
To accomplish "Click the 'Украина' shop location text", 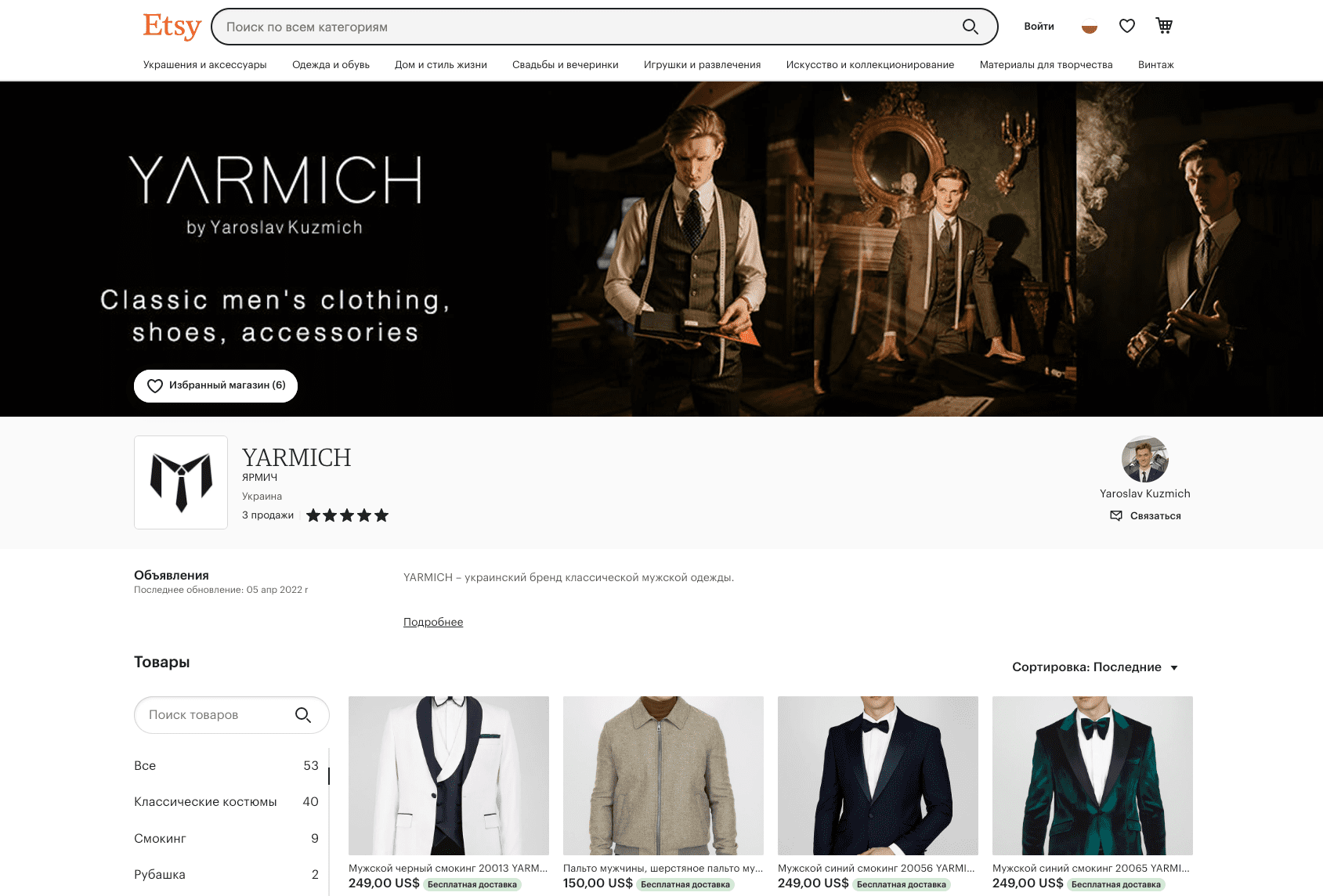I will click(x=262, y=497).
